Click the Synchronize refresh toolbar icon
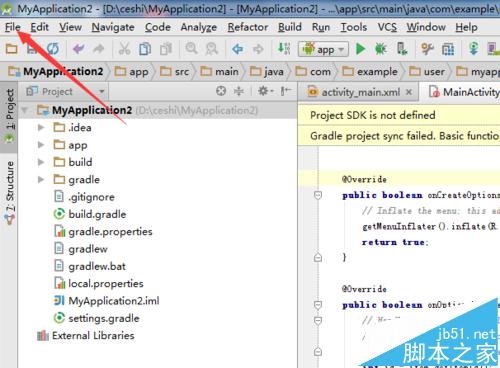Screen dimensions: 500x368 click(53, 49)
